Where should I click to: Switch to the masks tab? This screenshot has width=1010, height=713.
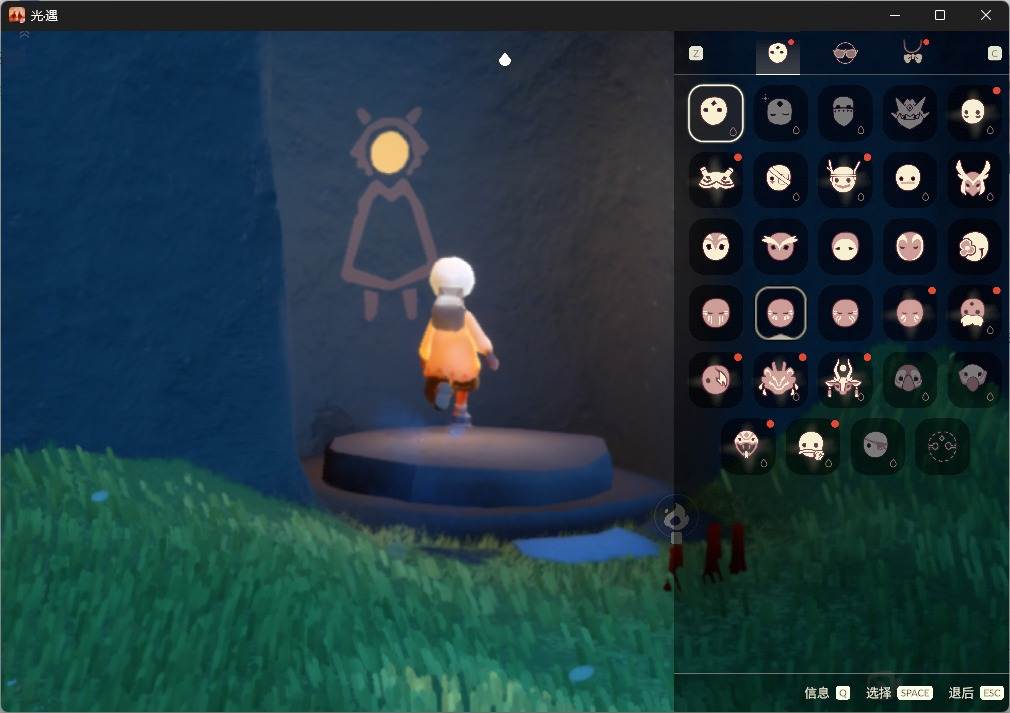[778, 53]
